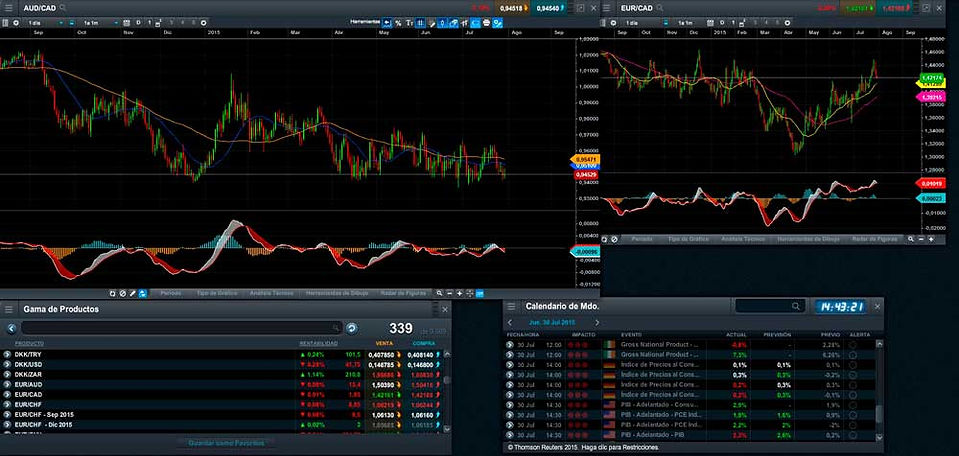Click the AUD/CAD sell price 0,94518

coord(512,9)
